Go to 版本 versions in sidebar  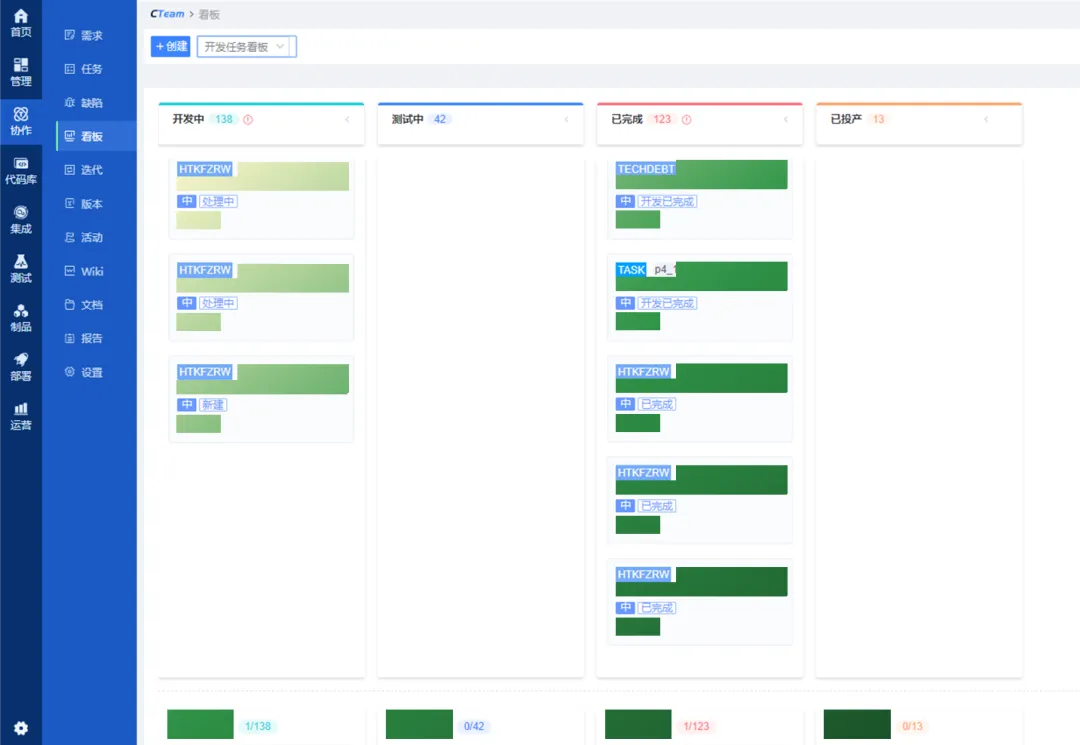coord(90,204)
